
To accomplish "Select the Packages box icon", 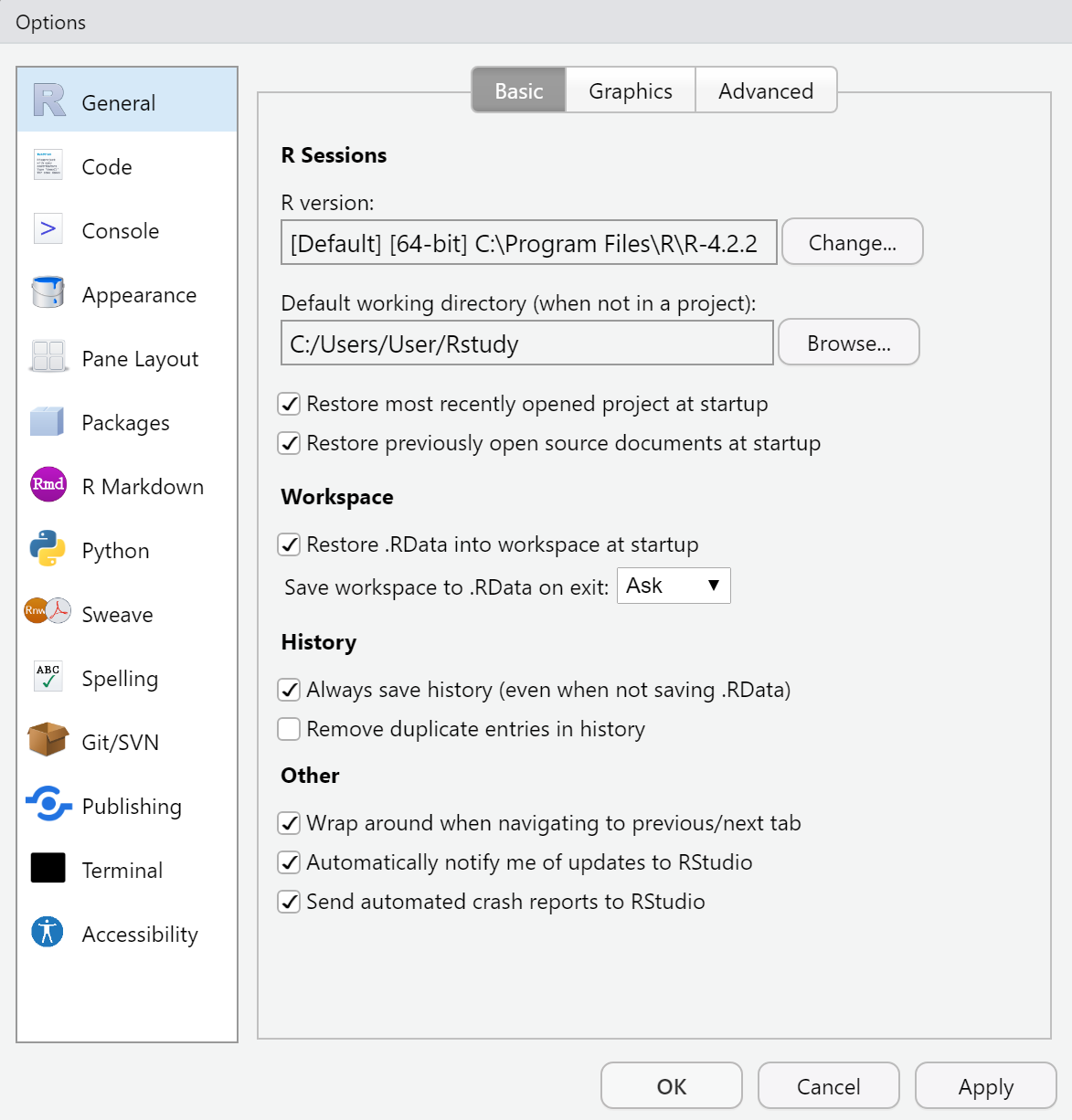I will coord(47,421).
